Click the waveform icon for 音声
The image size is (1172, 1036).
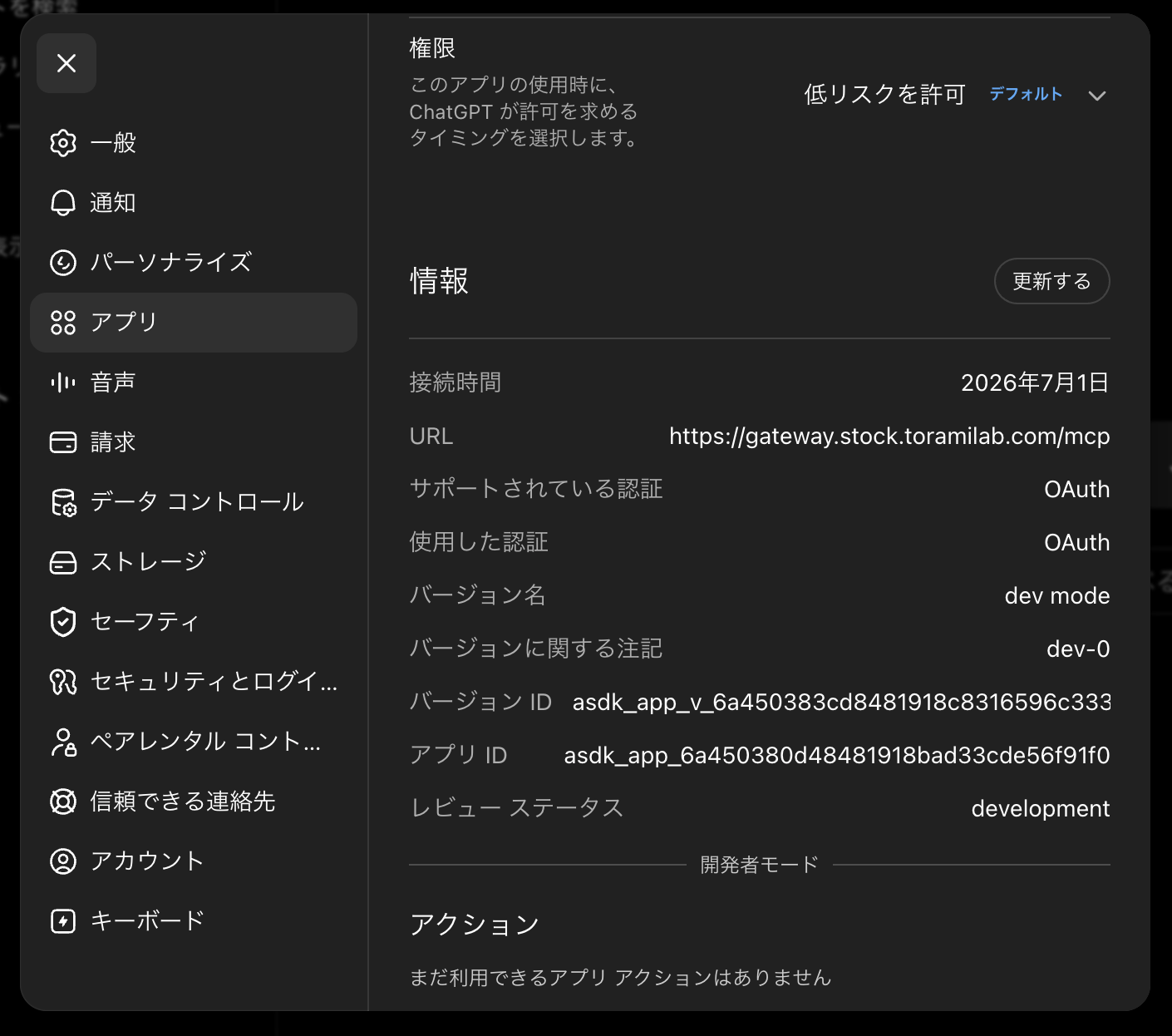point(63,382)
